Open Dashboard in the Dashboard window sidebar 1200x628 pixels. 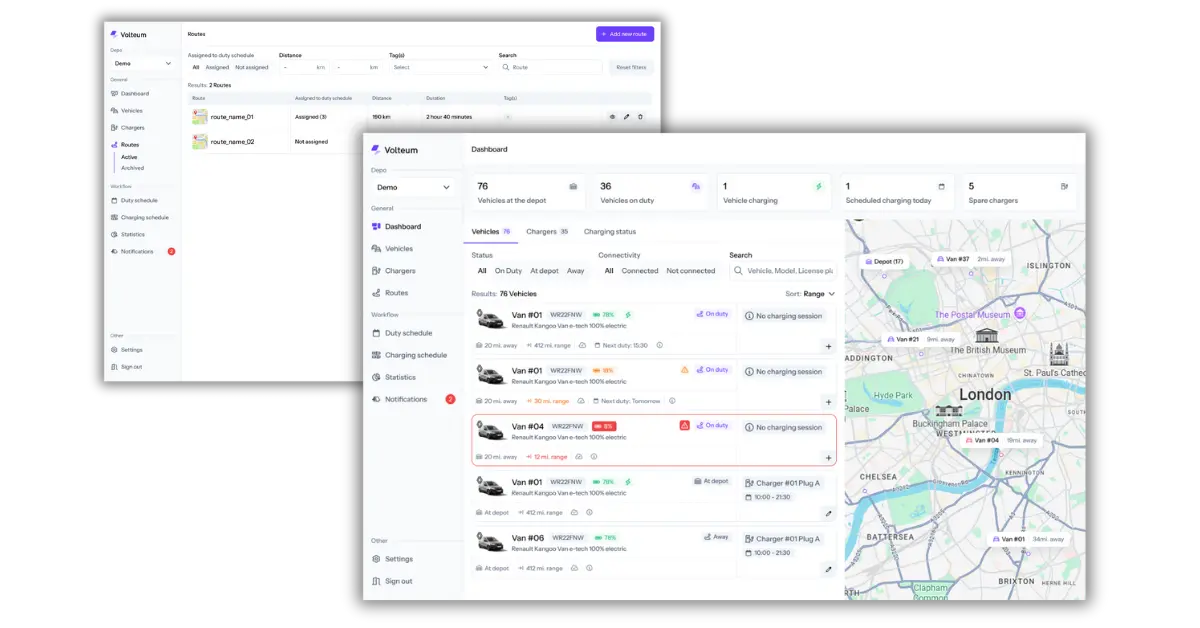403,227
